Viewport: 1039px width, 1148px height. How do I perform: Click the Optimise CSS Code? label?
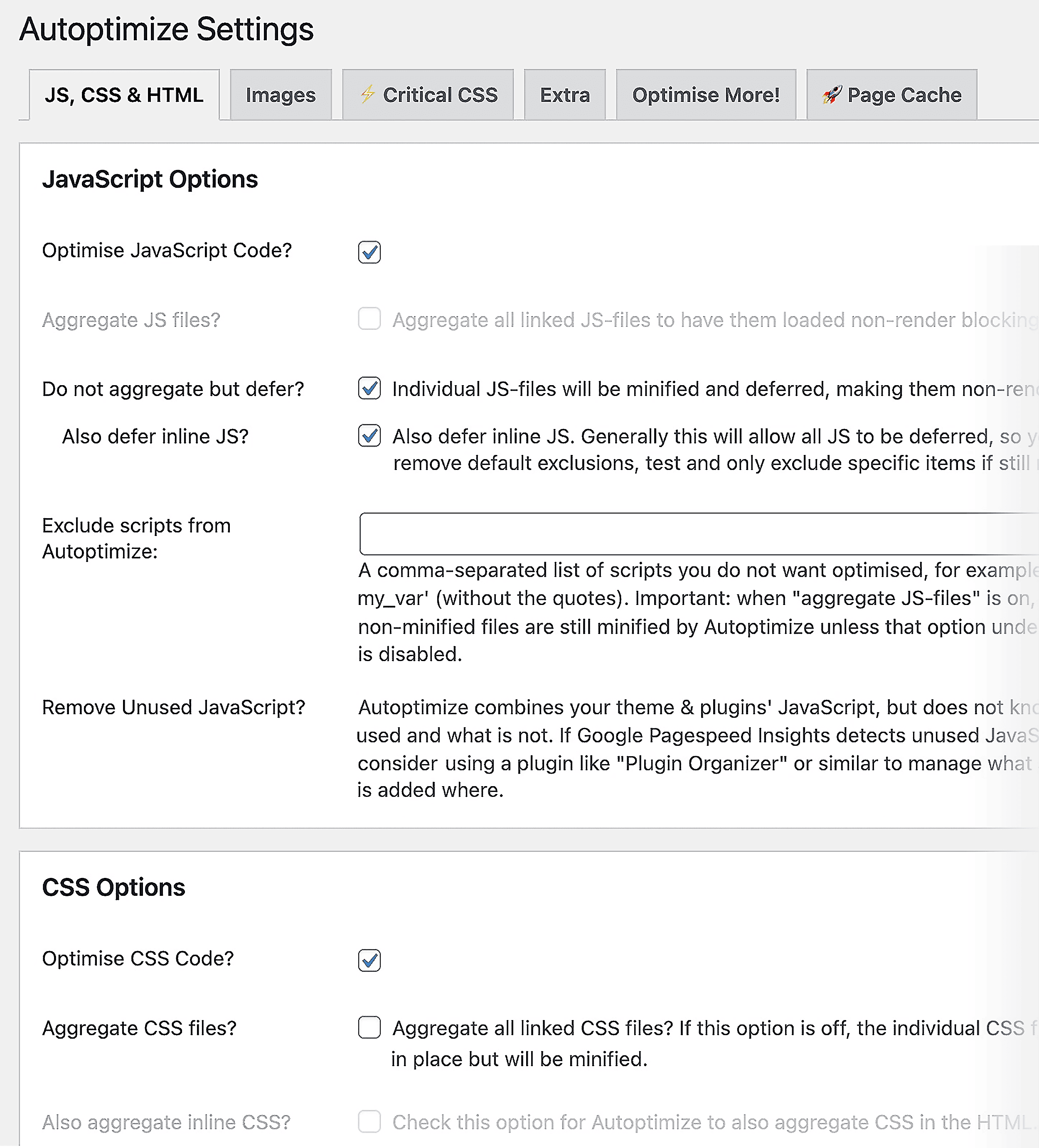[x=138, y=959]
